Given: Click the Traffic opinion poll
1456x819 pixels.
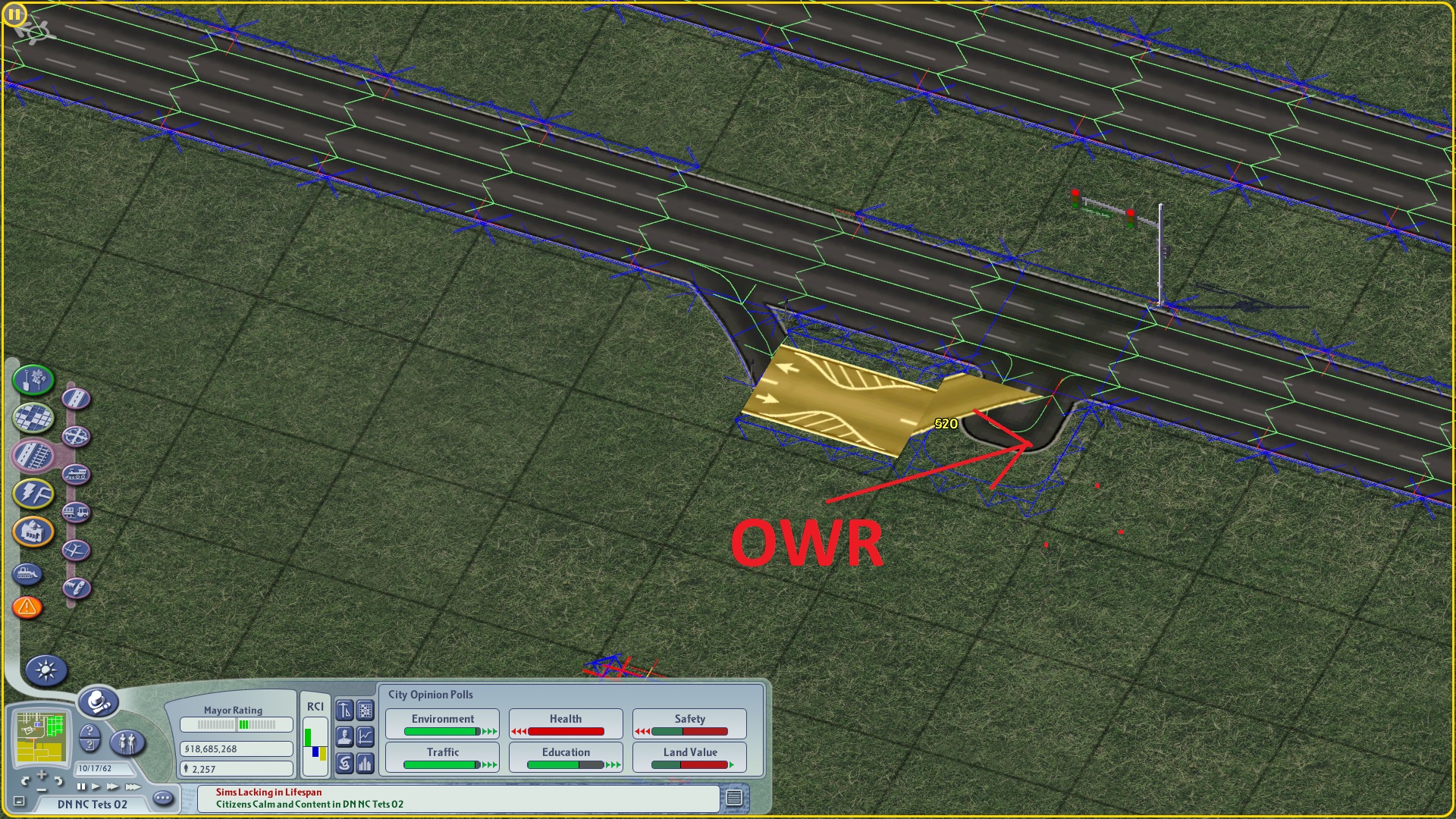Looking at the screenshot, I should point(443,758).
